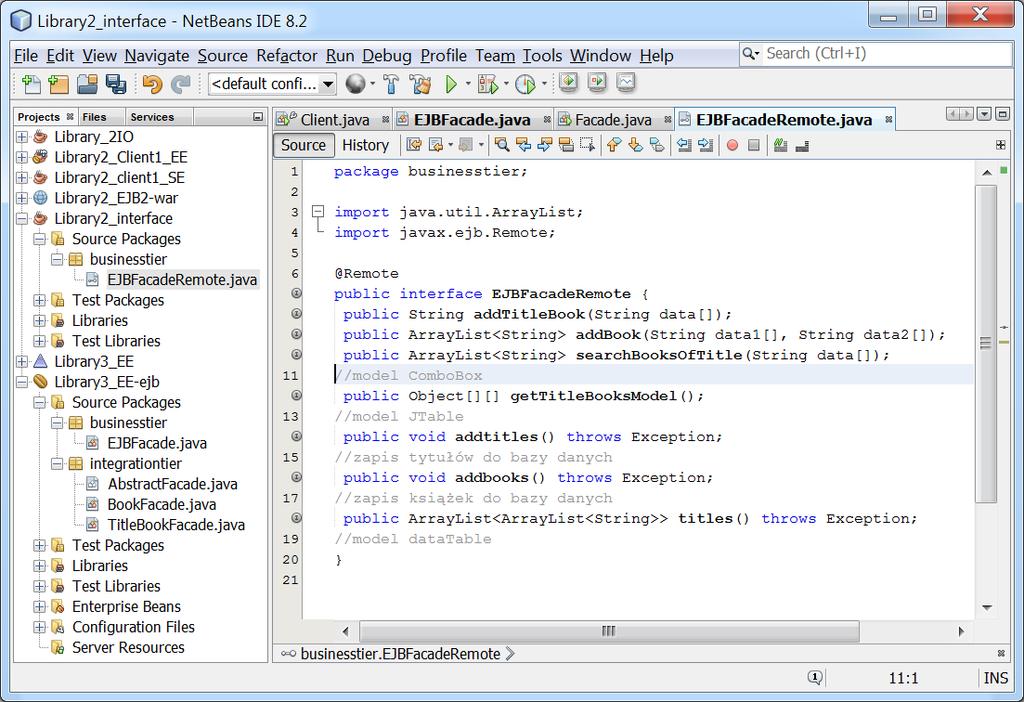The image size is (1024, 702).
Task: Switch editor to Source view
Action: pyautogui.click(x=303, y=145)
